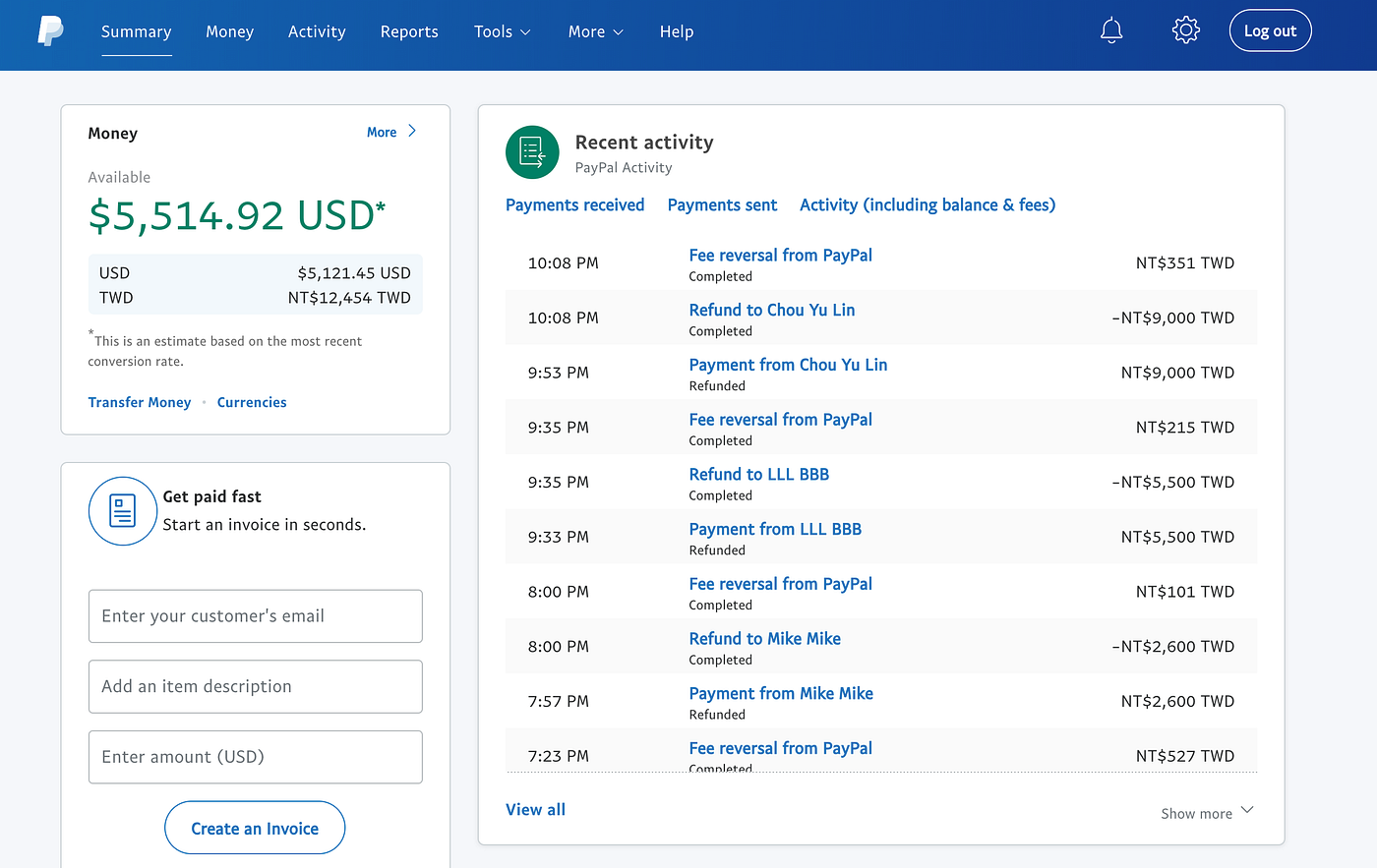Open Refund to Chou Yu Lin
This screenshot has height=868, width=1377.
(772, 310)
